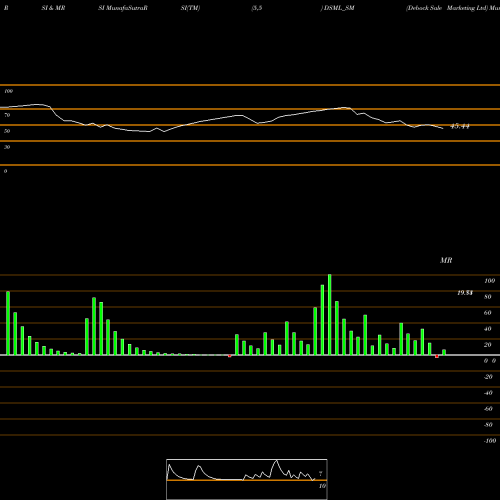
Task: Click the RSI current value 45.44
Action: 460,126
